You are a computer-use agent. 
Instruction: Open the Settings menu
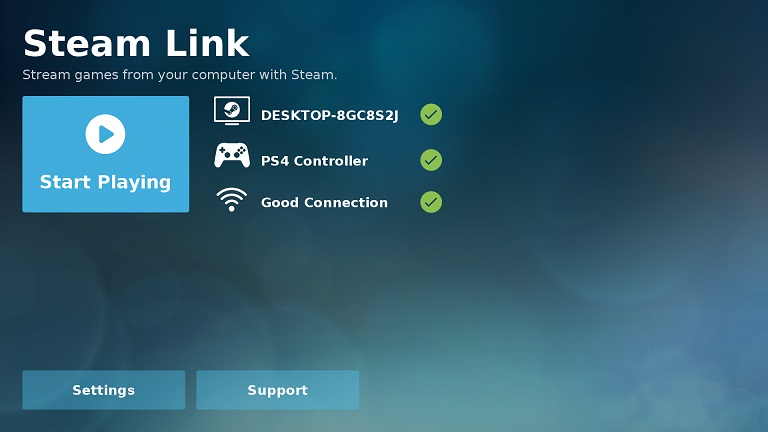(104, 390)
